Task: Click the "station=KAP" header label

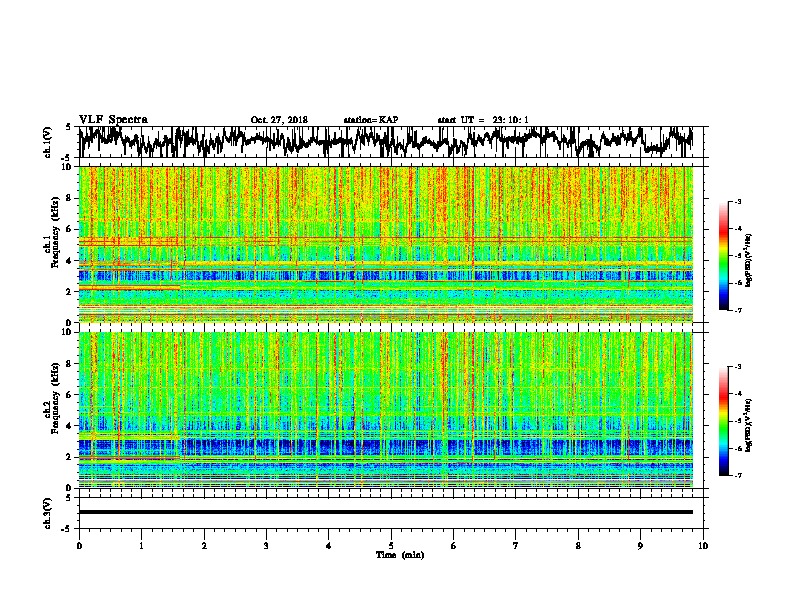Action: click(x=371, y=120)
